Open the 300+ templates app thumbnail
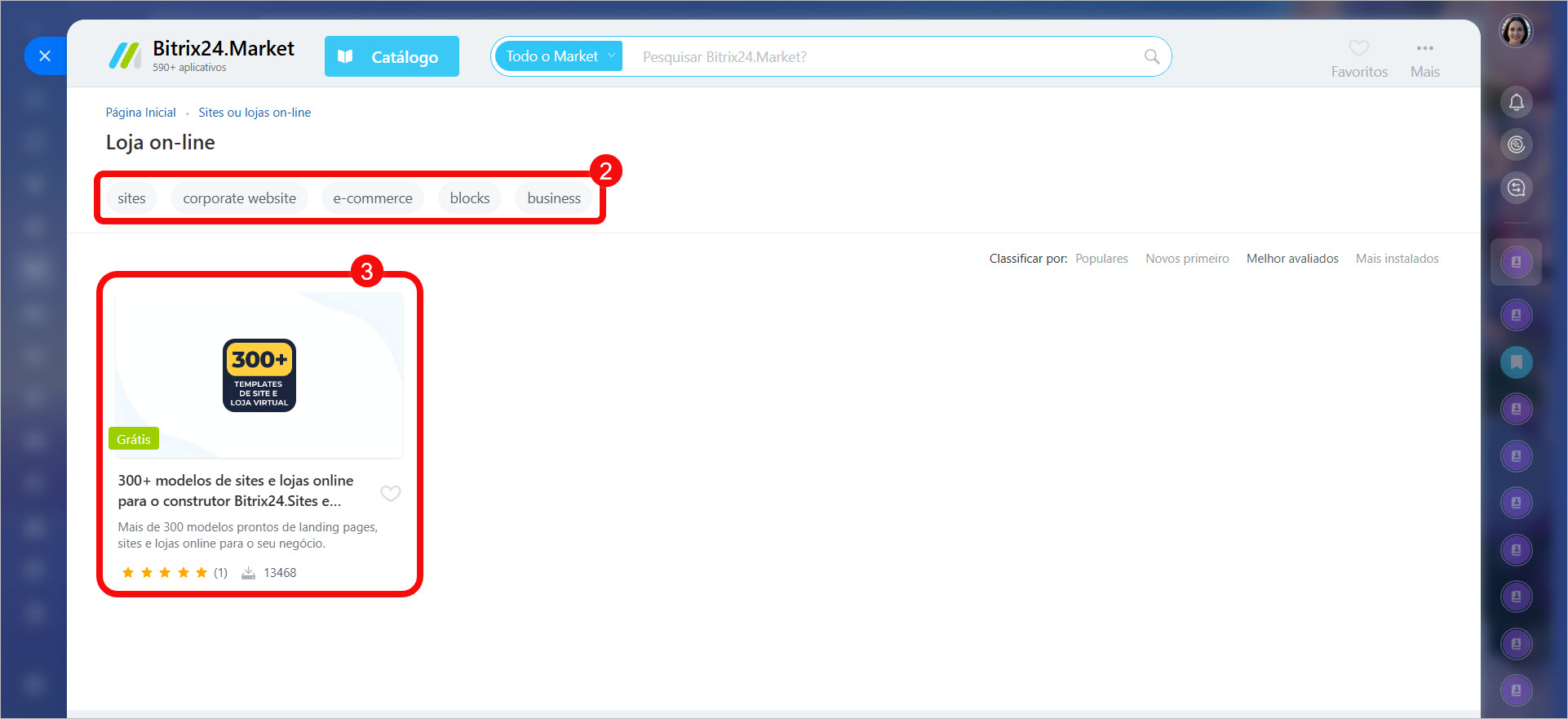This screenshot has width=1568, height=719. (259, 375)
